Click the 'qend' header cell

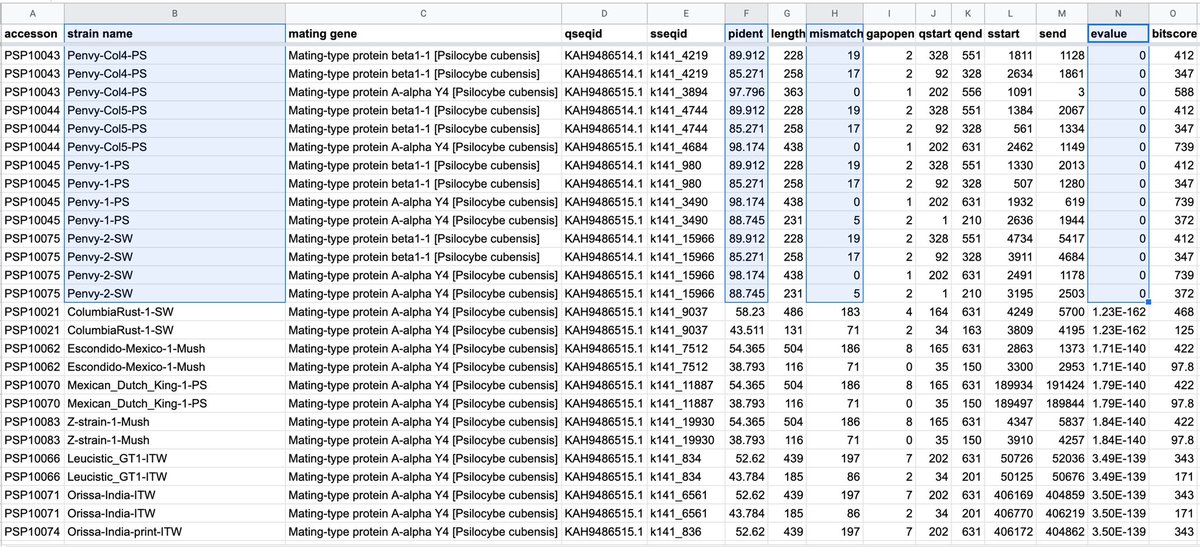coord(967,34)
